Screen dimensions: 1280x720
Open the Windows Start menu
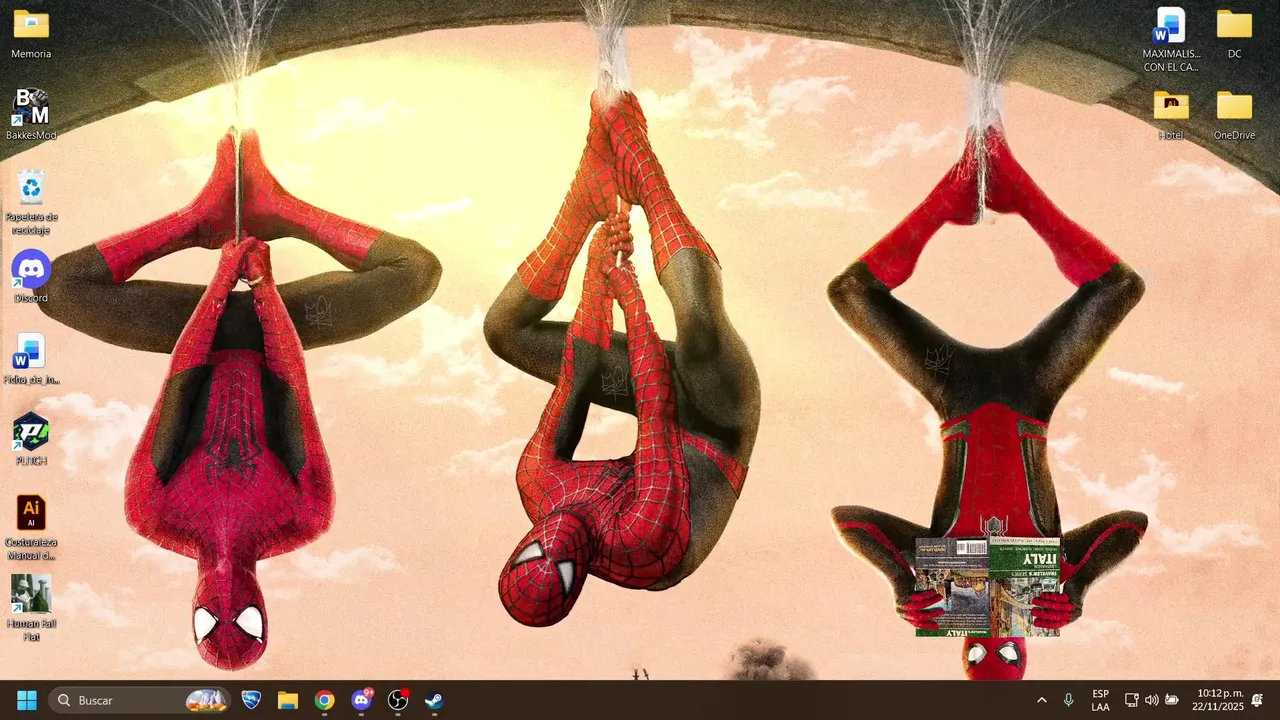click(27, 700)
